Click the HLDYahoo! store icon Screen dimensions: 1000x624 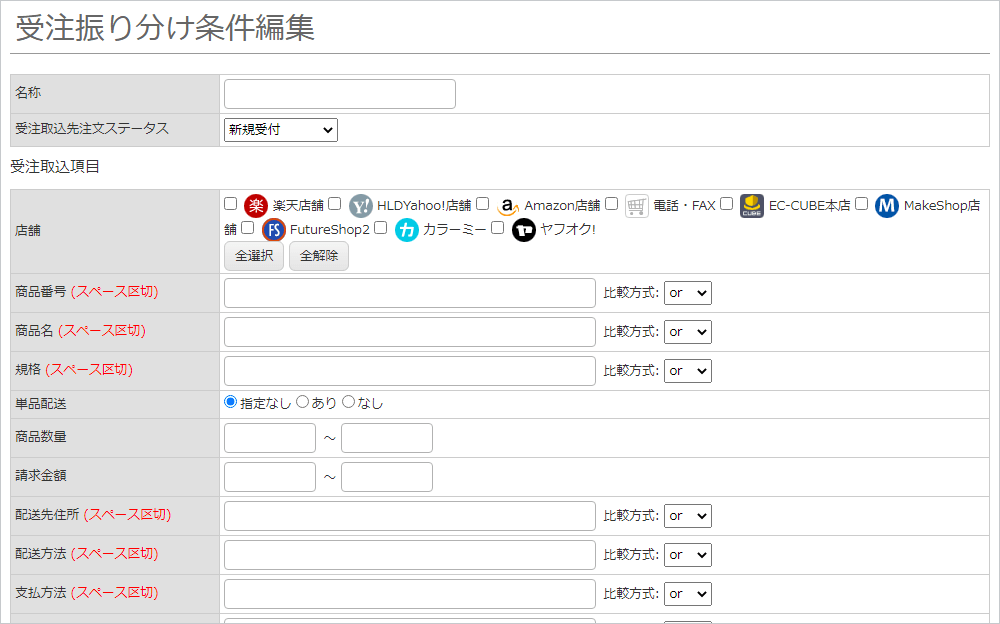[361, 206]
